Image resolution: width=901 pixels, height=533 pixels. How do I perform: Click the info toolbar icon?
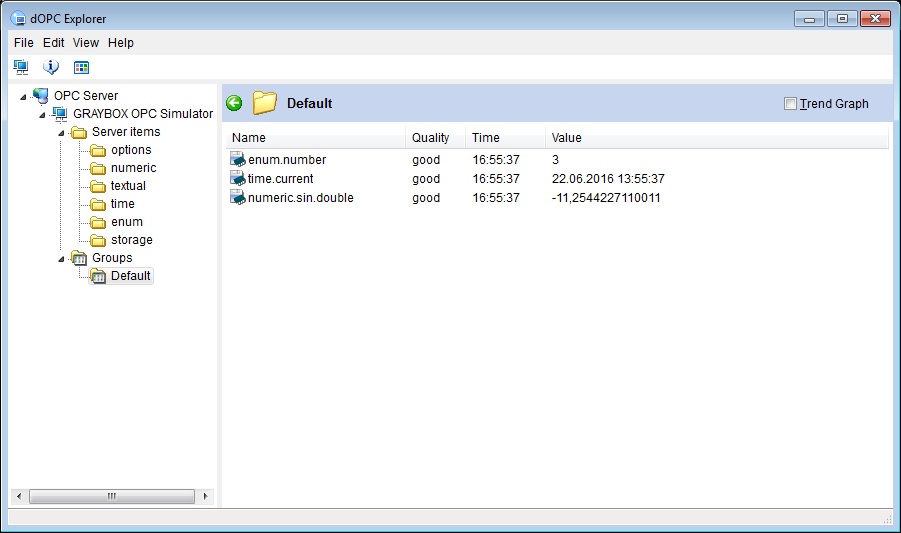[51, 67]
